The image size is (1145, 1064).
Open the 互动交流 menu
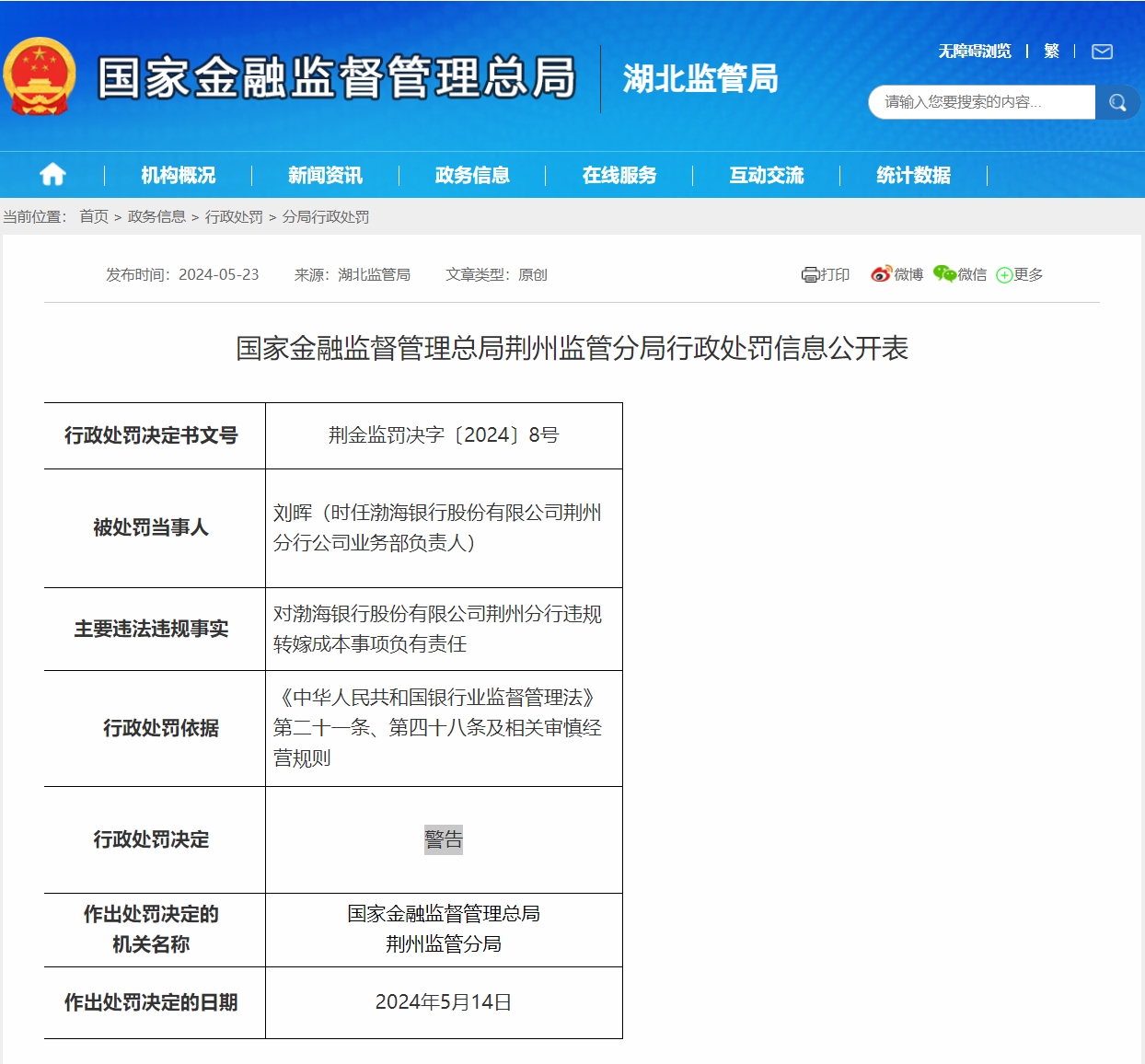coord(766,175)
